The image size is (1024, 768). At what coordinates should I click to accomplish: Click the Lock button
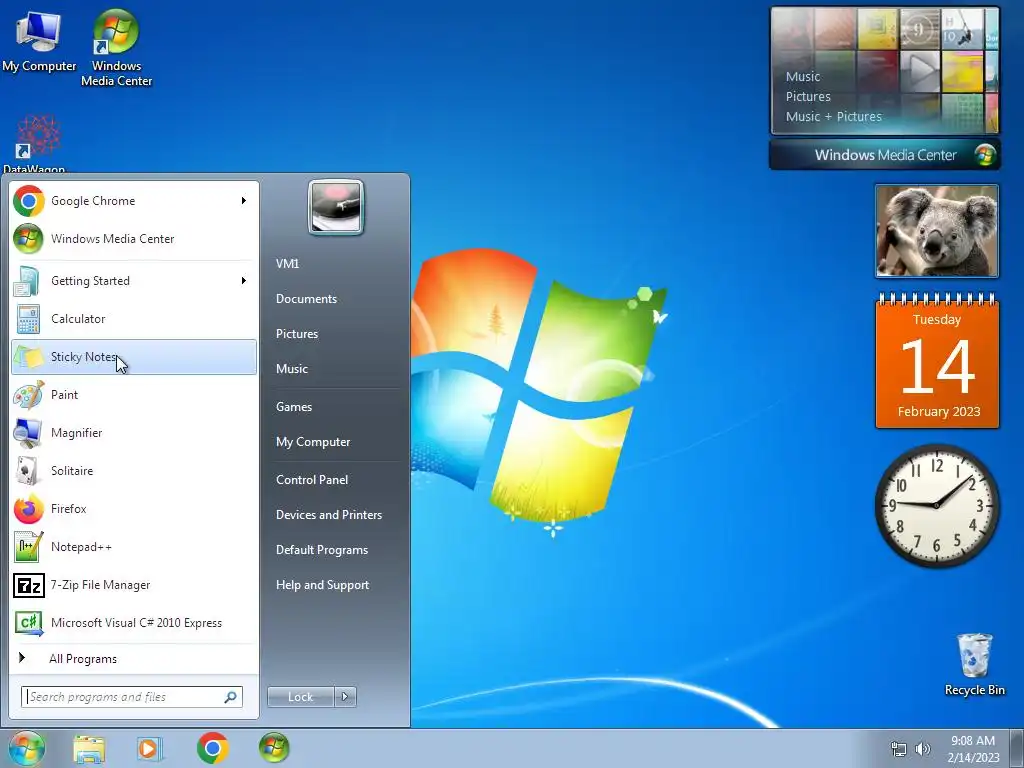pyautogui.click(x=300, y=697)
